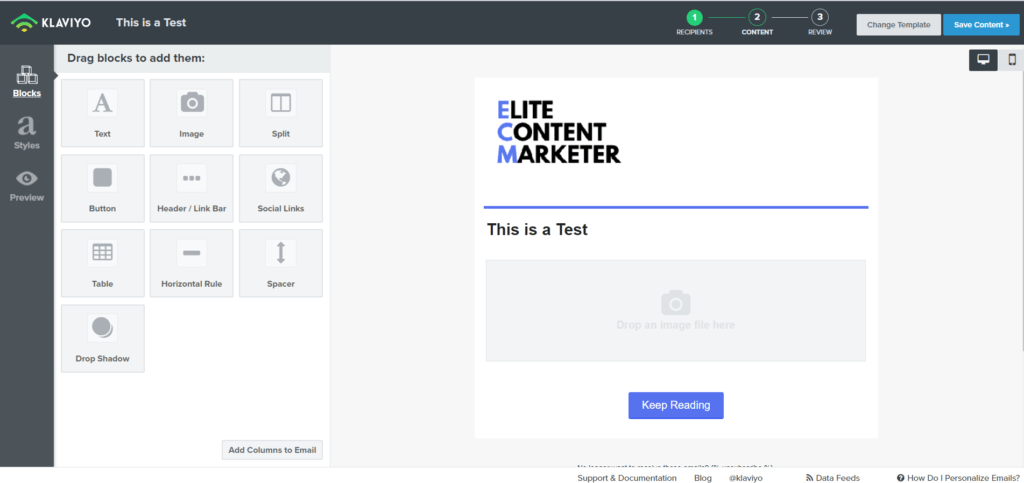Select the Spacer block
This screenshot has width=1024, height=483.
pos(281,263)
